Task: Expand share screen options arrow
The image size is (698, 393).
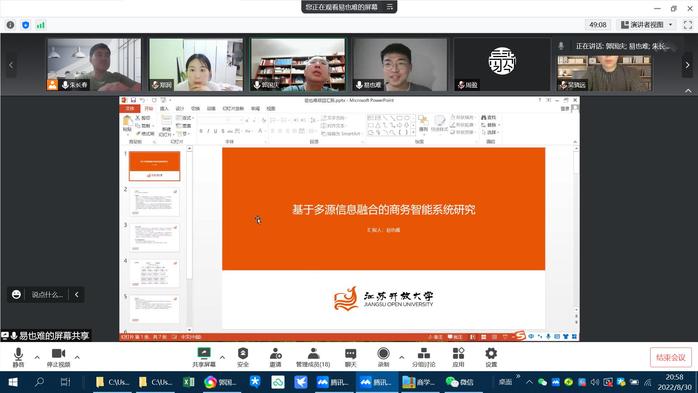Action: tap(222, 357)
